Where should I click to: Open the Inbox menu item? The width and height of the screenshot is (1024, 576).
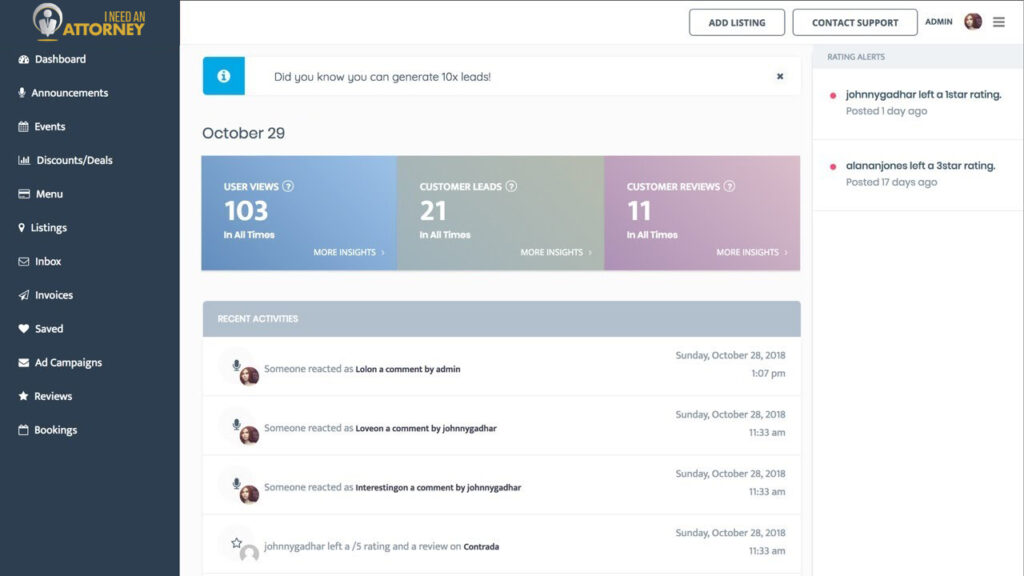(47, 261)
